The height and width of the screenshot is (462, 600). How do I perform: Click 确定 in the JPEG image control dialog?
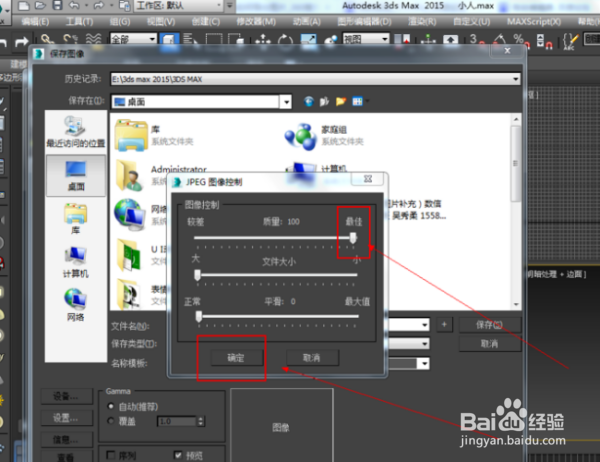click(236, 358)
